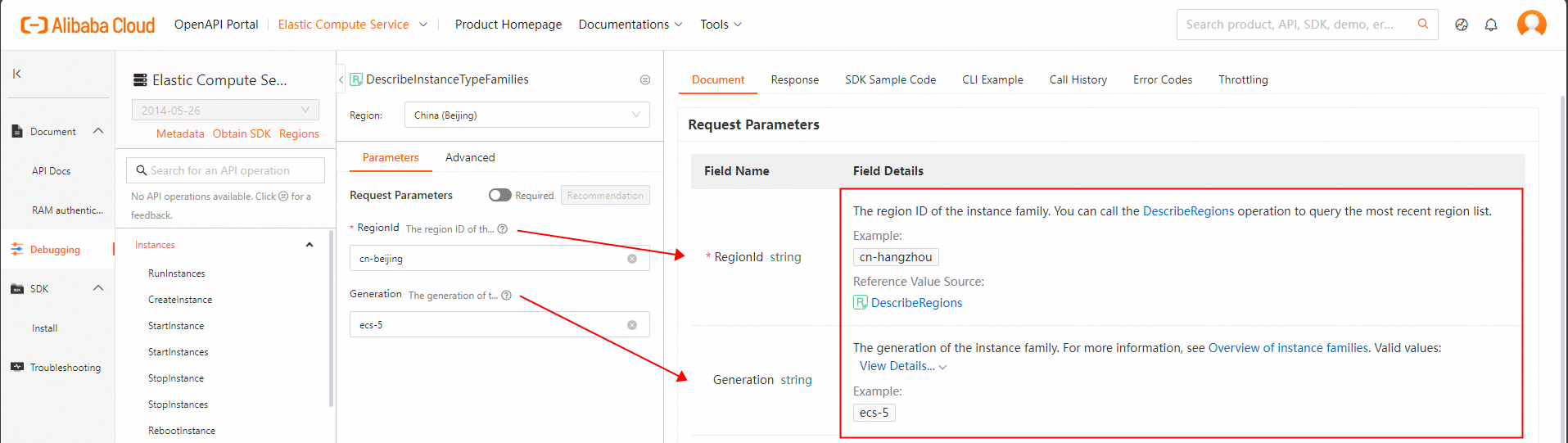The height and width of the screenshot is (443, 1568).
Task: Switch to the SDK Sample Code tab
Action: tap(890, 79)
